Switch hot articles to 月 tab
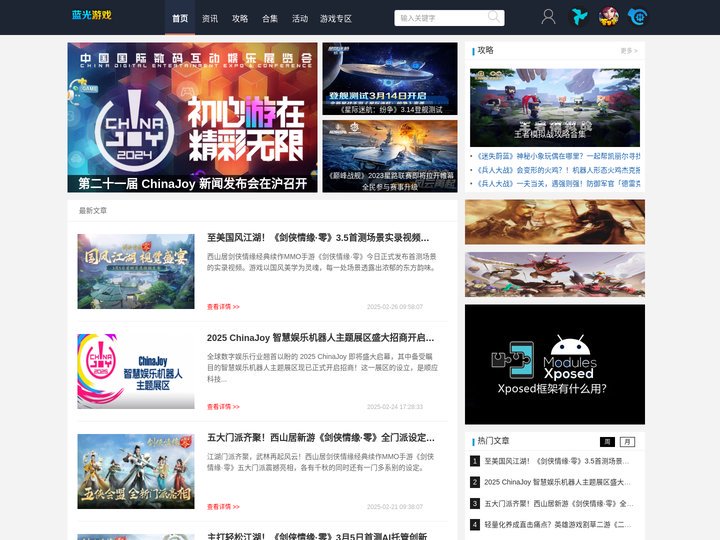 click(627, 442)
